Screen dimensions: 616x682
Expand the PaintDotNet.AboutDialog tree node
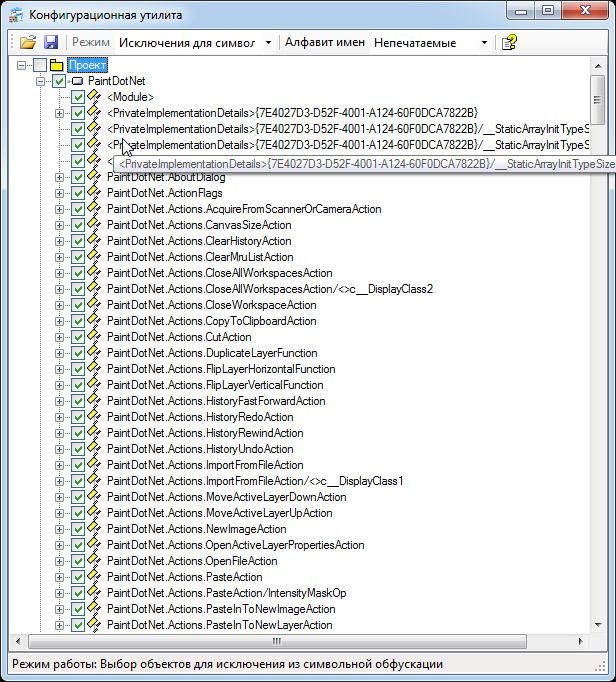(60, 177)
